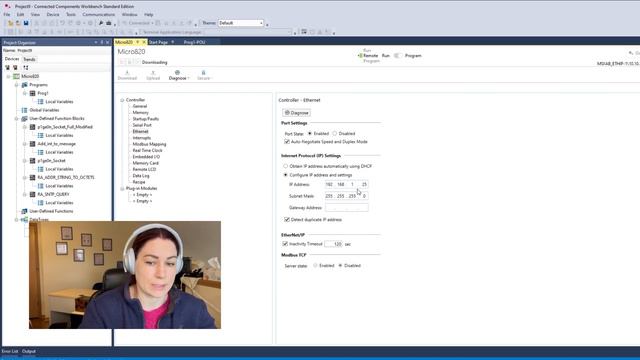Collapse the Programs node expander

[17, 85]
